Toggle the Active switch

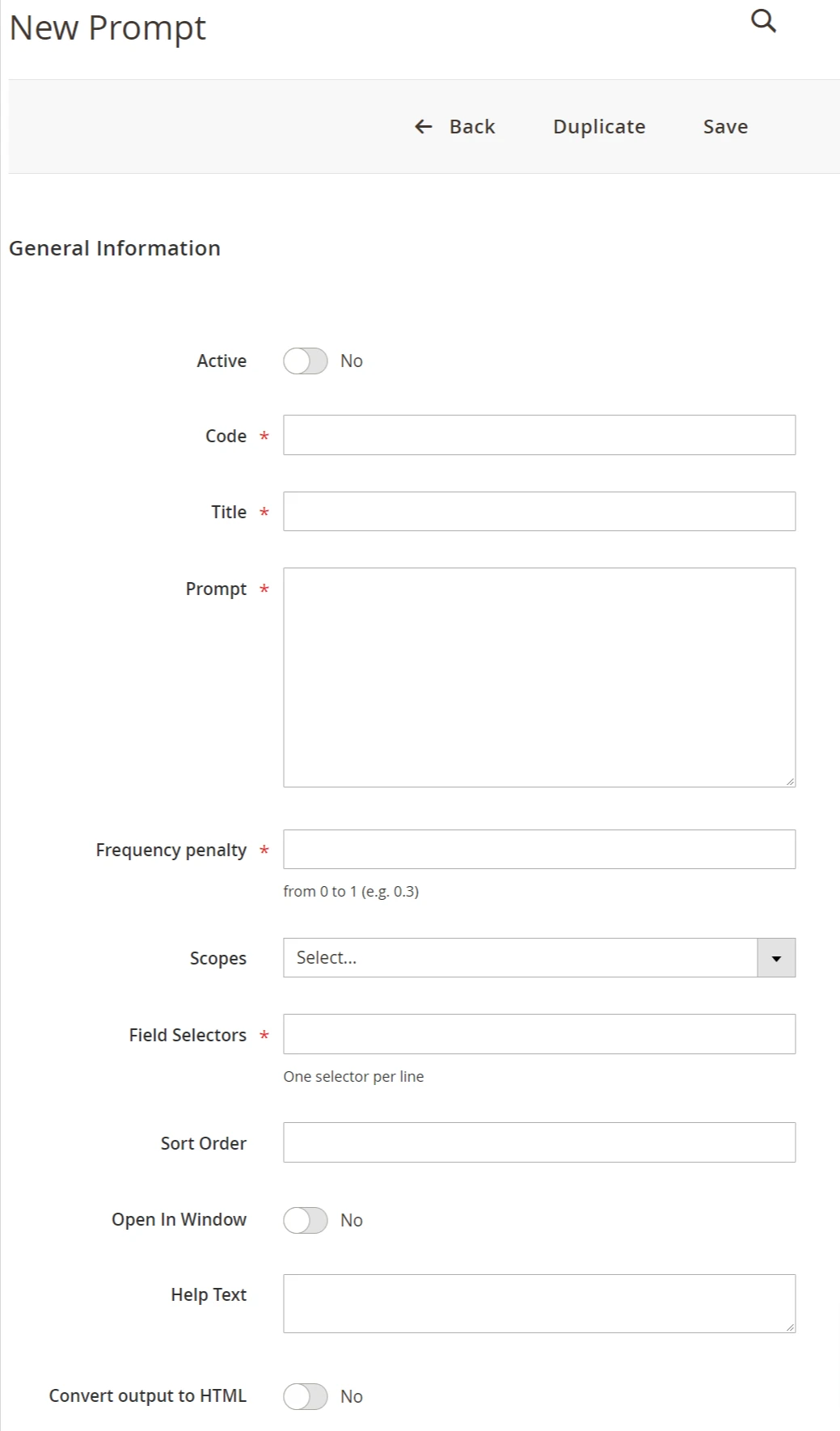pos(306,361)
